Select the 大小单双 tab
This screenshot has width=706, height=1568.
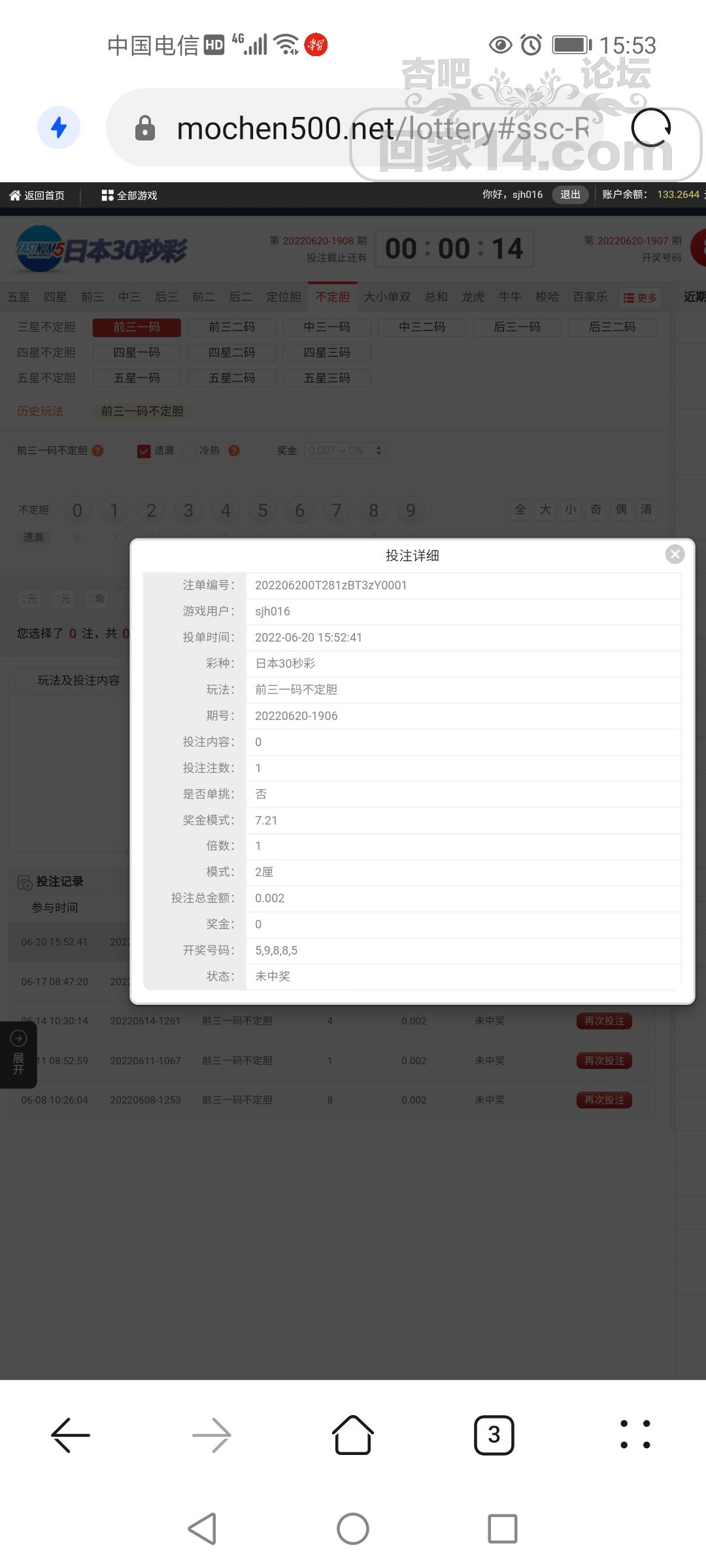(x=387, y=297)
